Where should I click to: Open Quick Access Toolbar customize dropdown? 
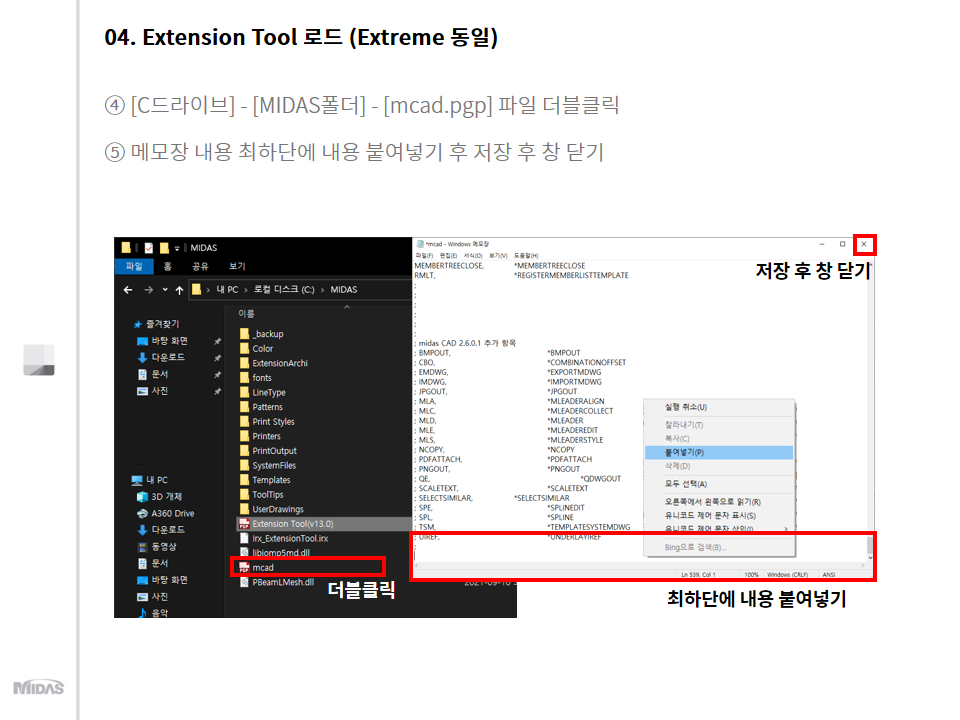tap(177, 248)
